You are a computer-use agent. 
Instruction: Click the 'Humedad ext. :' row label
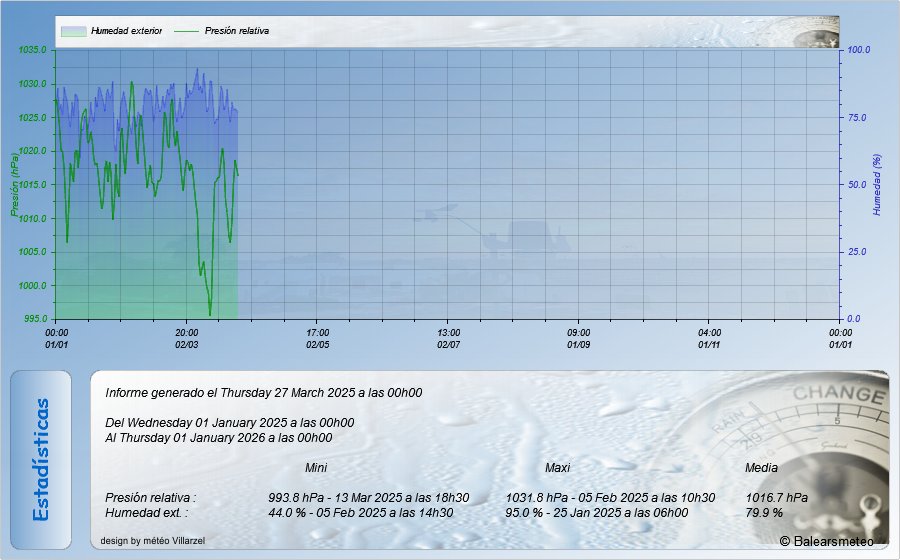(x=146, y=512)
